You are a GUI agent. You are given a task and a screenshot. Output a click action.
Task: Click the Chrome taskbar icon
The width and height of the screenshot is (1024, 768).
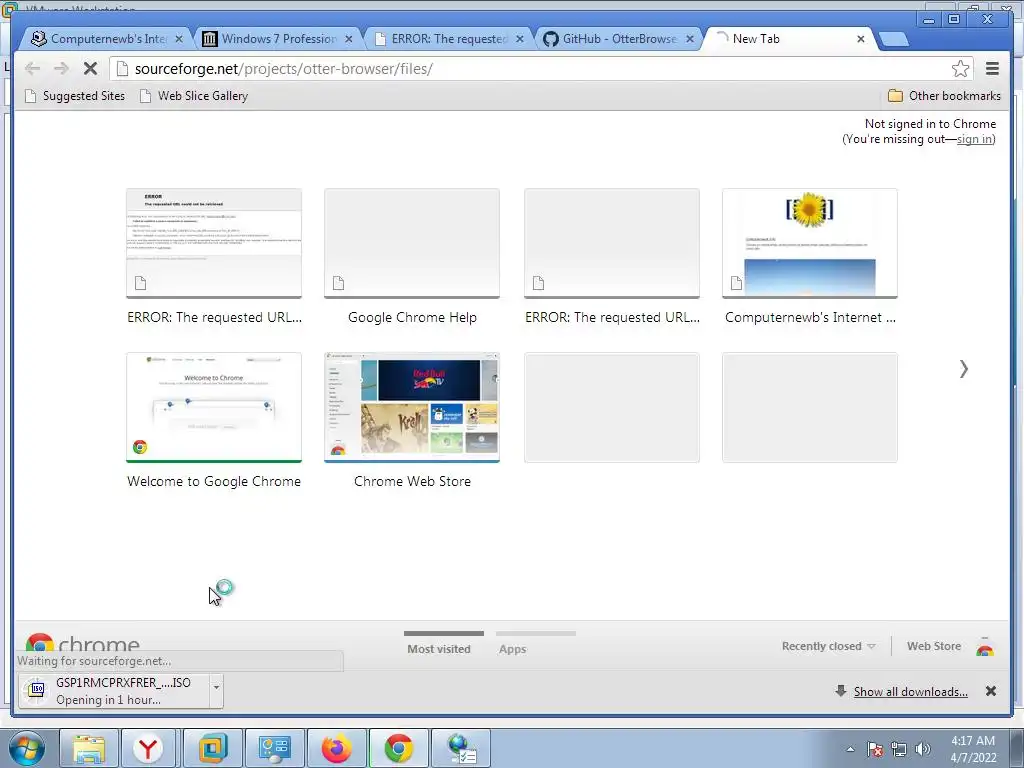coord(398,748)
